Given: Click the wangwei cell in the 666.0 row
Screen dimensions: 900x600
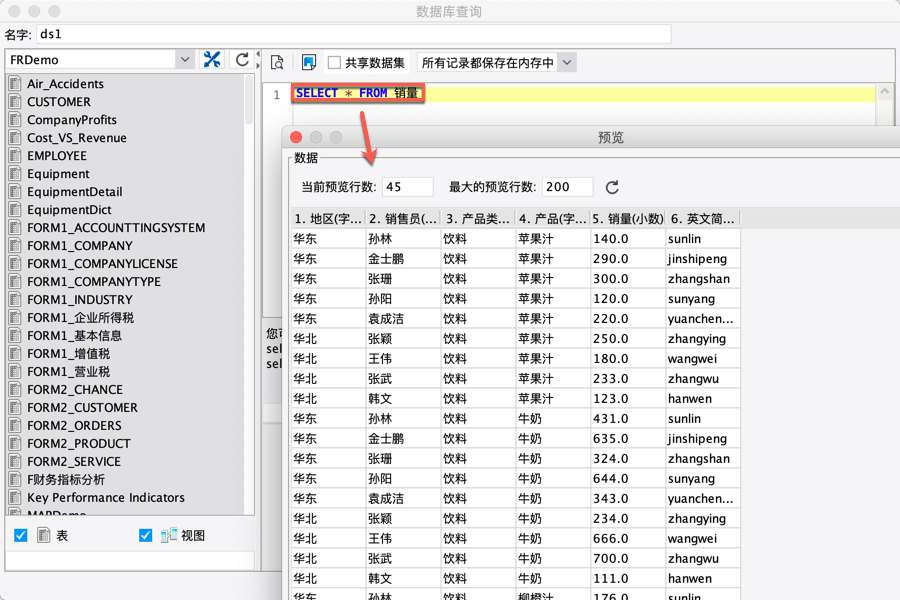Looking at the screenshot, I should click(x=703, y=539).
